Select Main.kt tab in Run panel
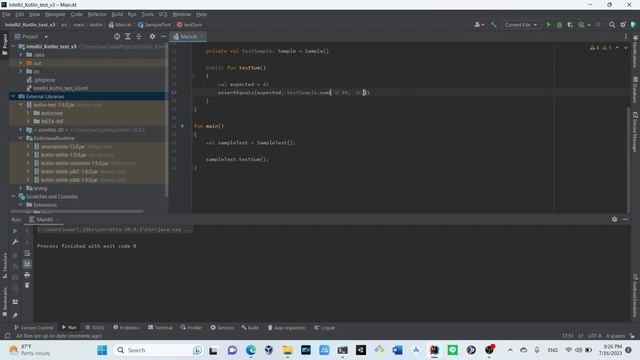Viewport: 640px width, 360px height. click(44, 219)
